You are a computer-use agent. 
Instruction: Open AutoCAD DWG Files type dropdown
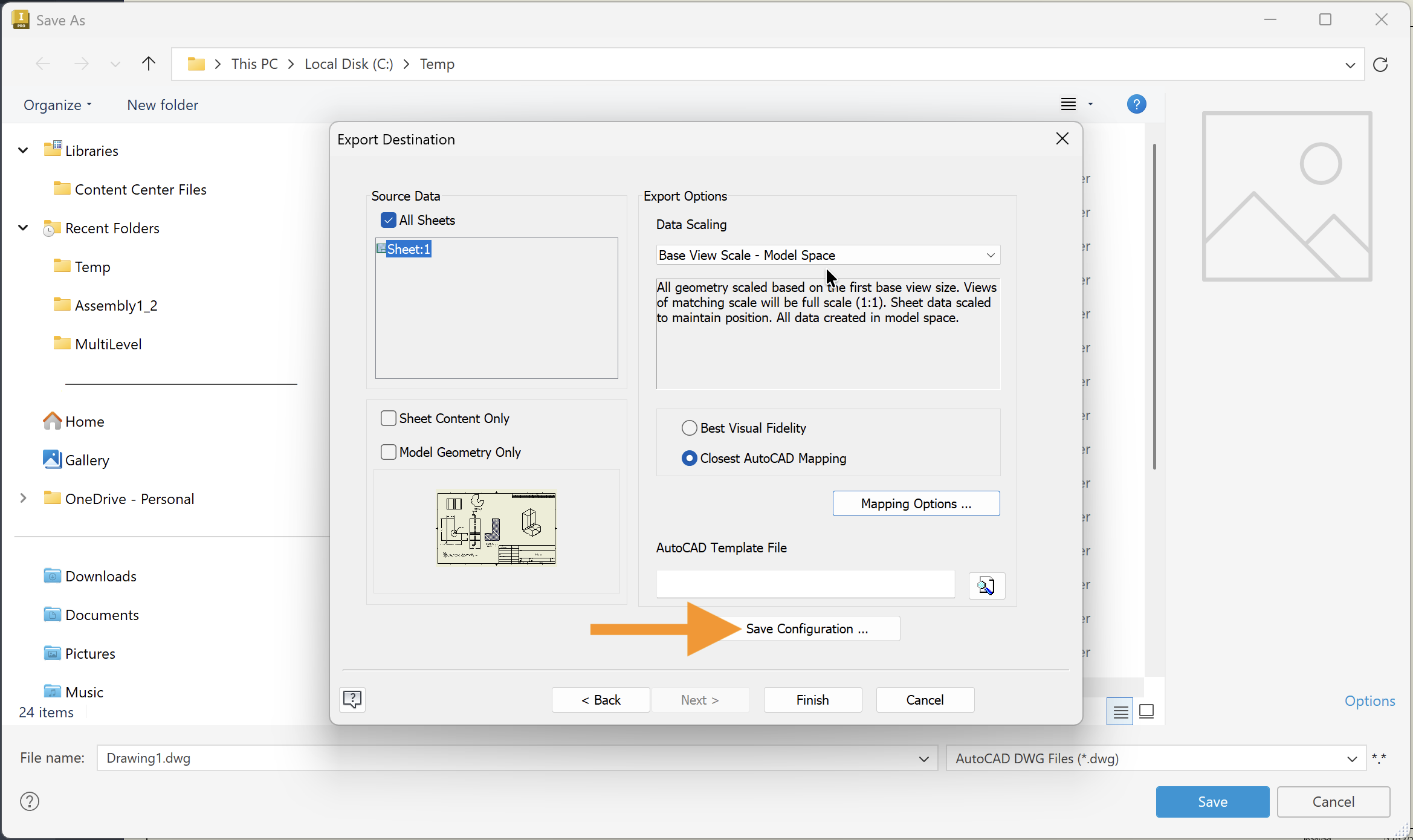(x=1156, y=758)
